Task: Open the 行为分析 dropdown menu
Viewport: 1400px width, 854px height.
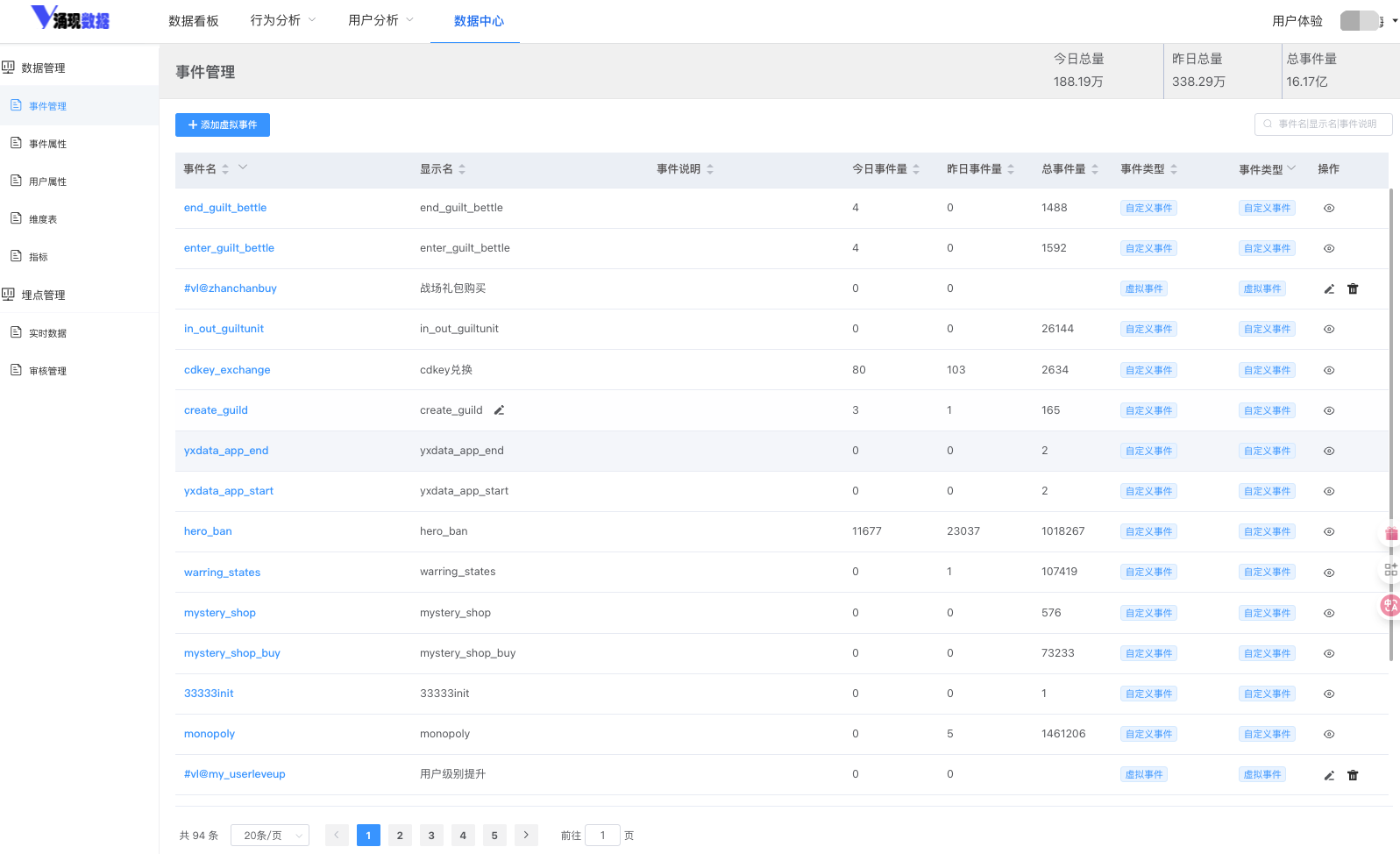Action: pyautogui.click(x=283, y=20)
